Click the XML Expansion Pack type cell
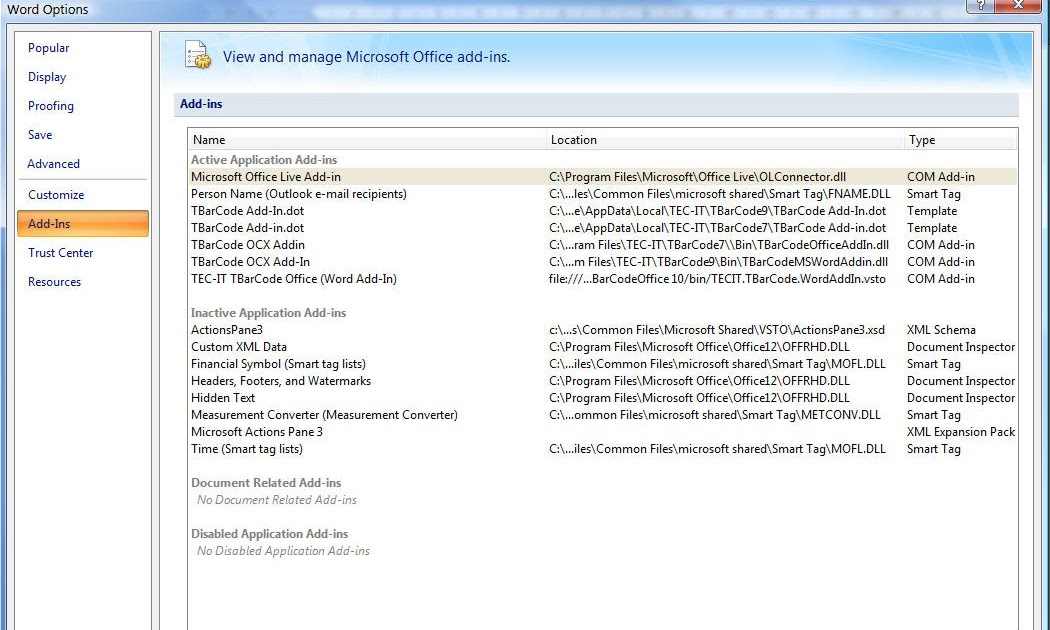This screenshot has width=1050, height=630. point(961,432)
